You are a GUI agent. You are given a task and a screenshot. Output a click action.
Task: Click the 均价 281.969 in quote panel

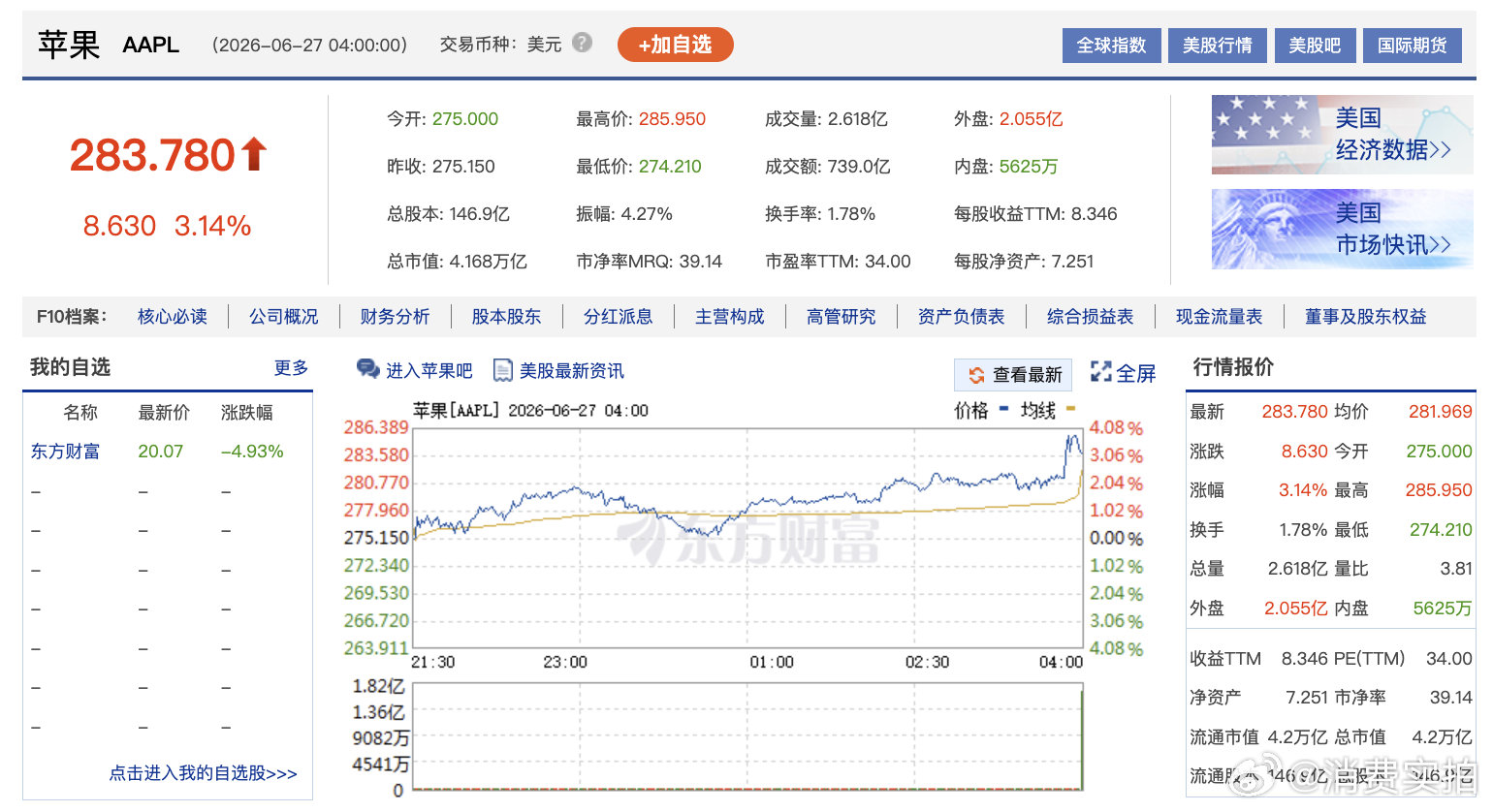[x=1441, y=412]
